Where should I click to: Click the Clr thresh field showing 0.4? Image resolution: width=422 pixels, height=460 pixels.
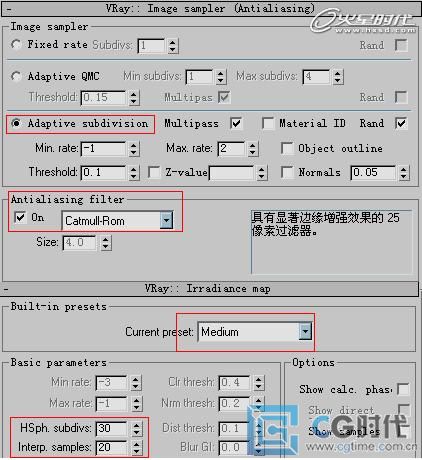pyautogui.click(x=234, y=383)
